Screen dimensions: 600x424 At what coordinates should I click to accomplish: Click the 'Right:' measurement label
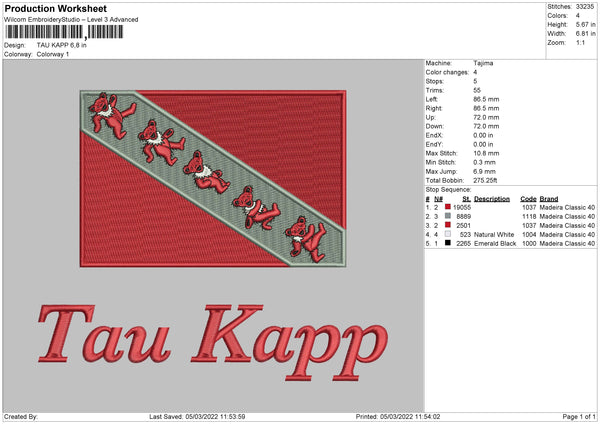click(x=434, y=108)
